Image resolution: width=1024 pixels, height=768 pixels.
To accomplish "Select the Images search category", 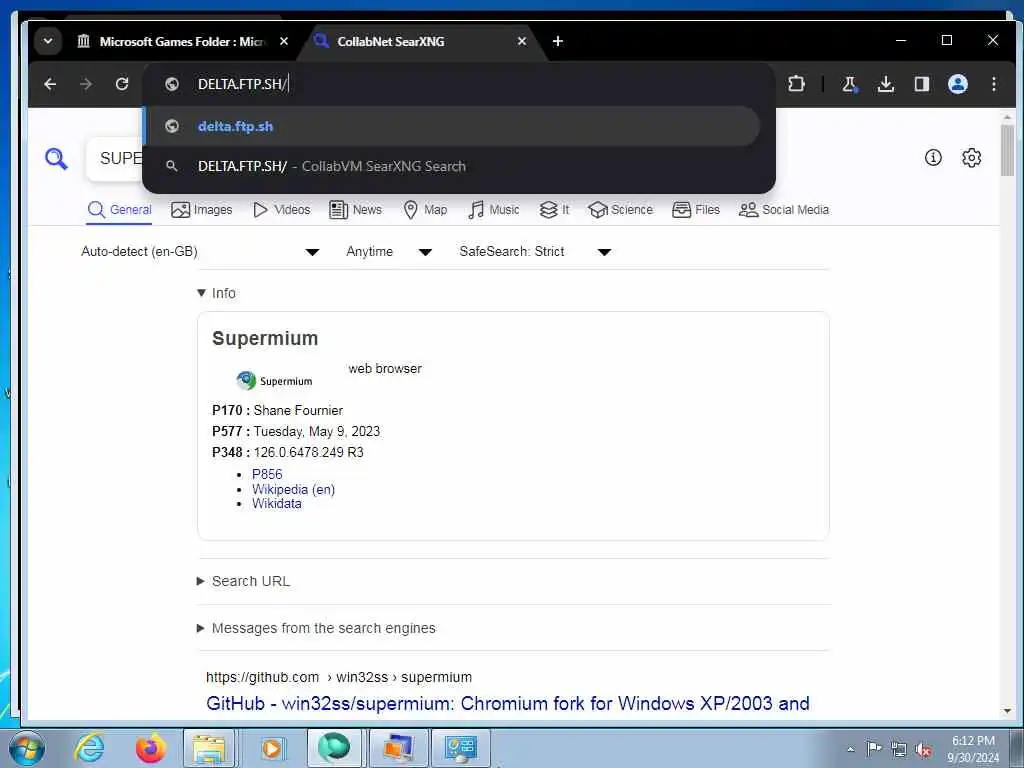I will tap(202, 210).
